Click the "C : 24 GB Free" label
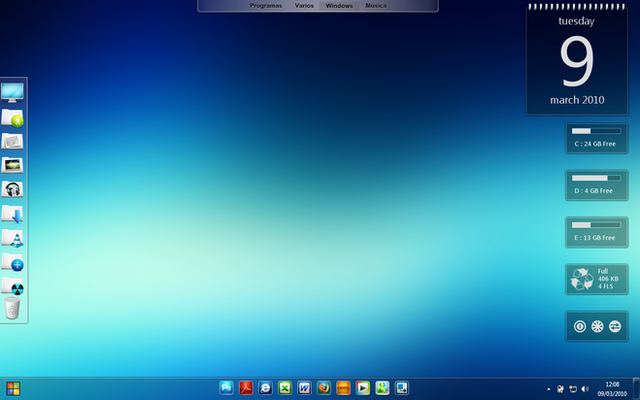The width and height of the screenshot is (640, 400). 595,144
